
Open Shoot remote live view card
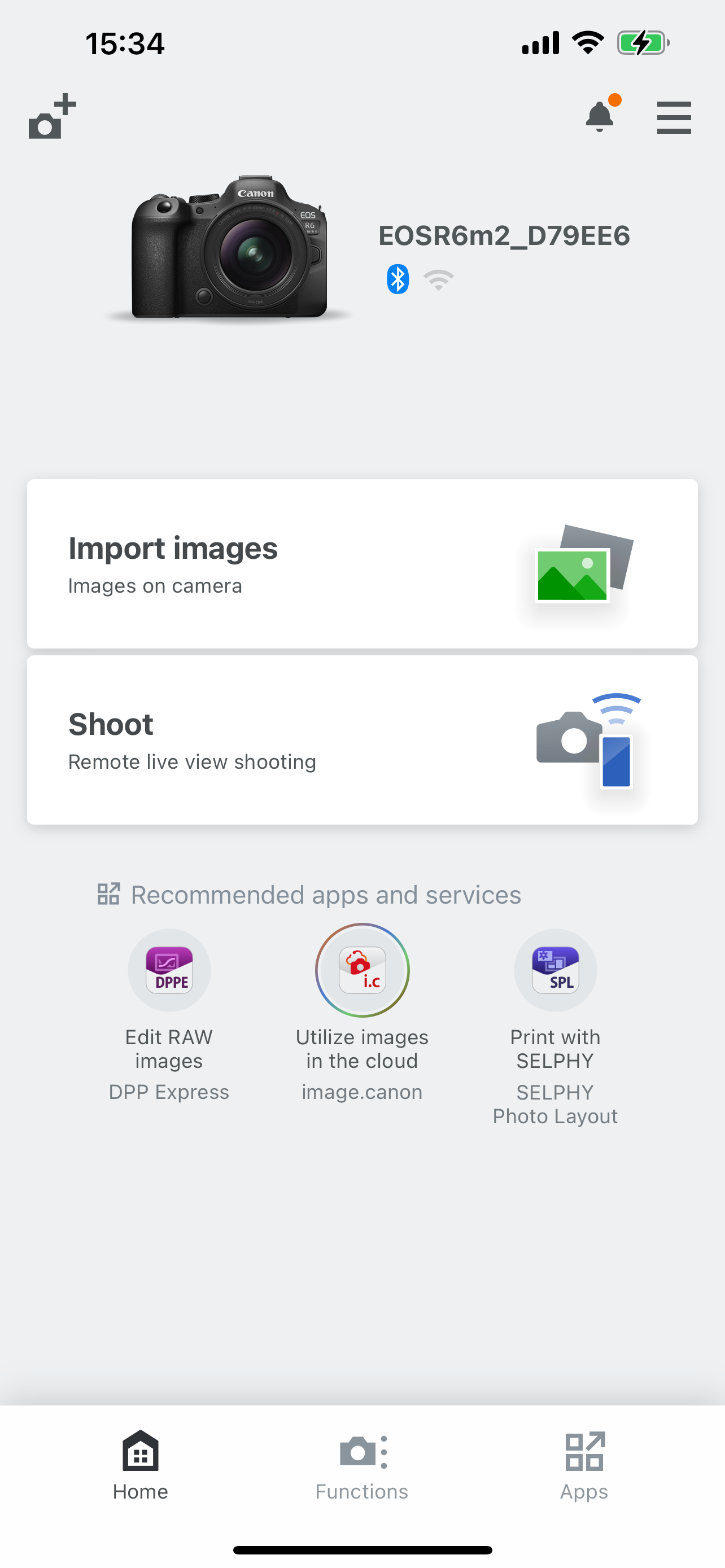pos(362,740)
